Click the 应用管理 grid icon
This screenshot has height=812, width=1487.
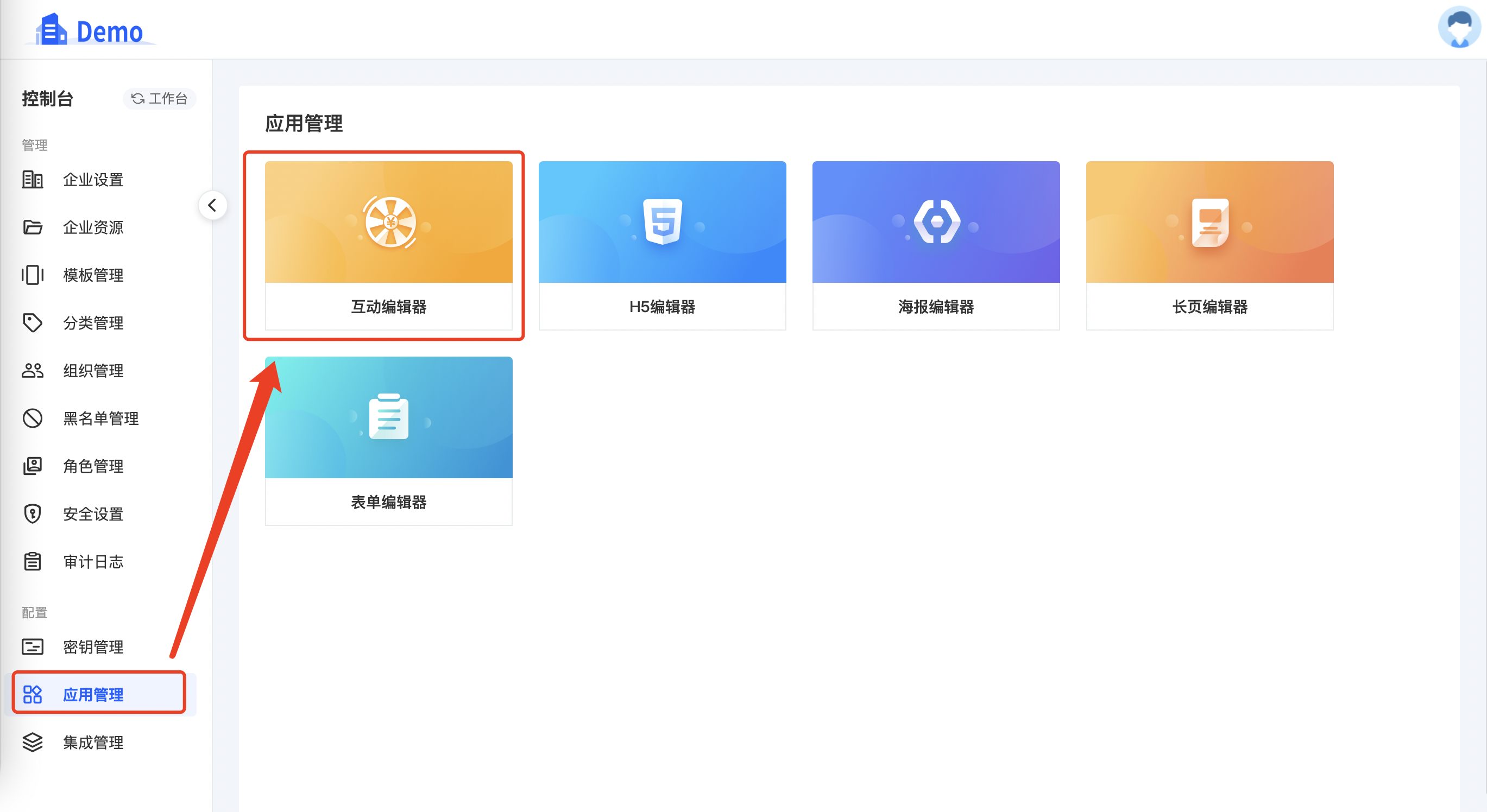[33, 695]
